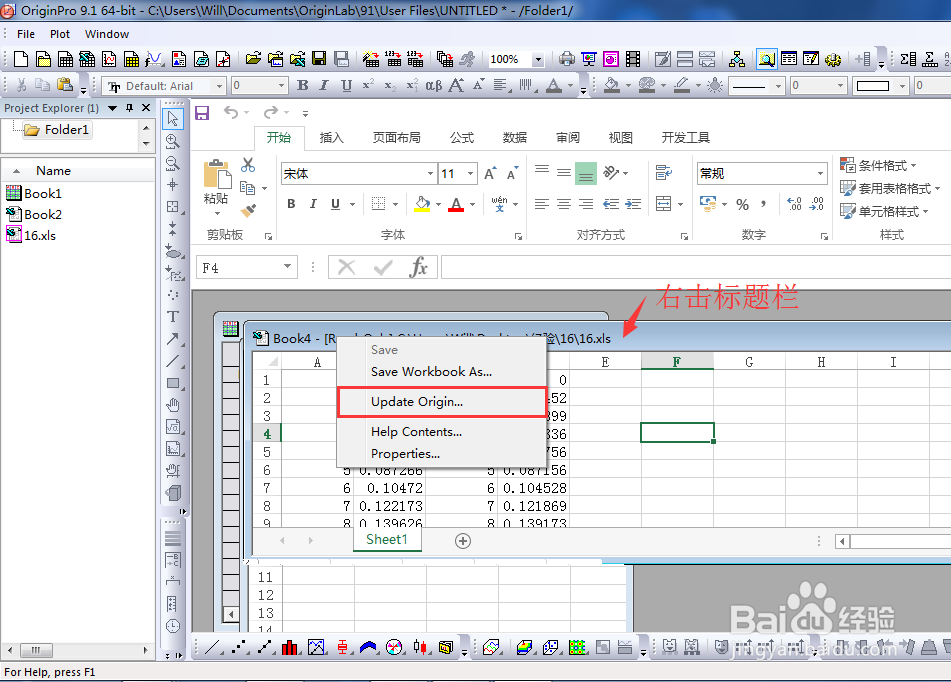
Task: Open the 宋体 font name dropdown
Action: 430,174
